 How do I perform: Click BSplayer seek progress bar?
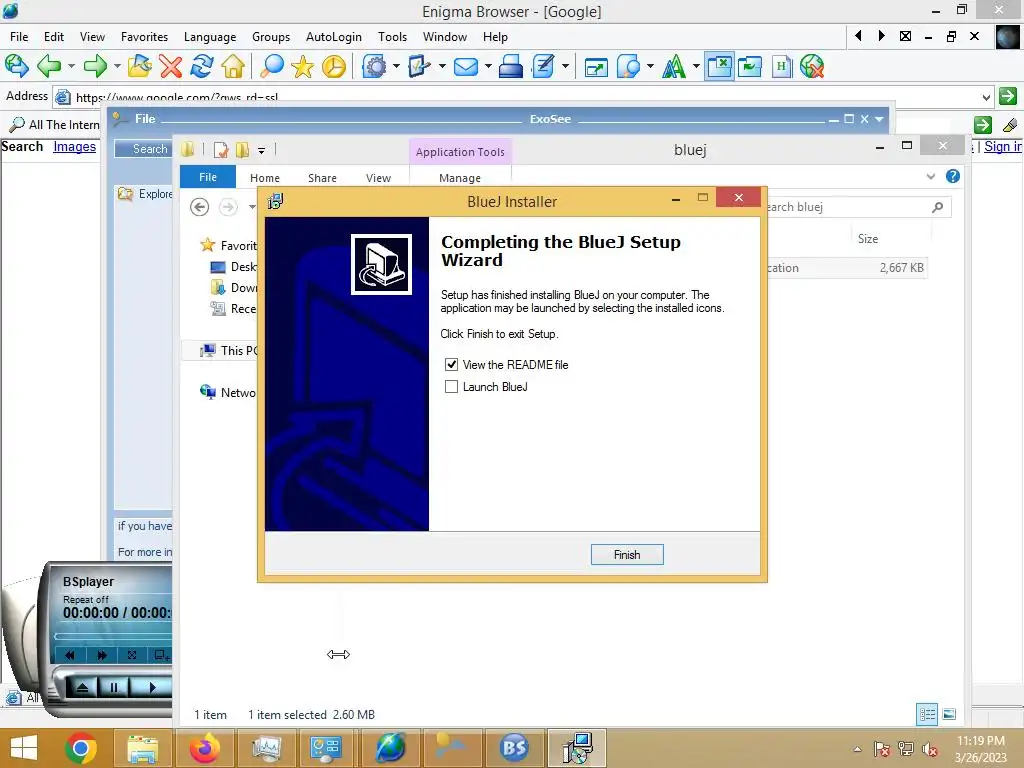coord(112,635)
